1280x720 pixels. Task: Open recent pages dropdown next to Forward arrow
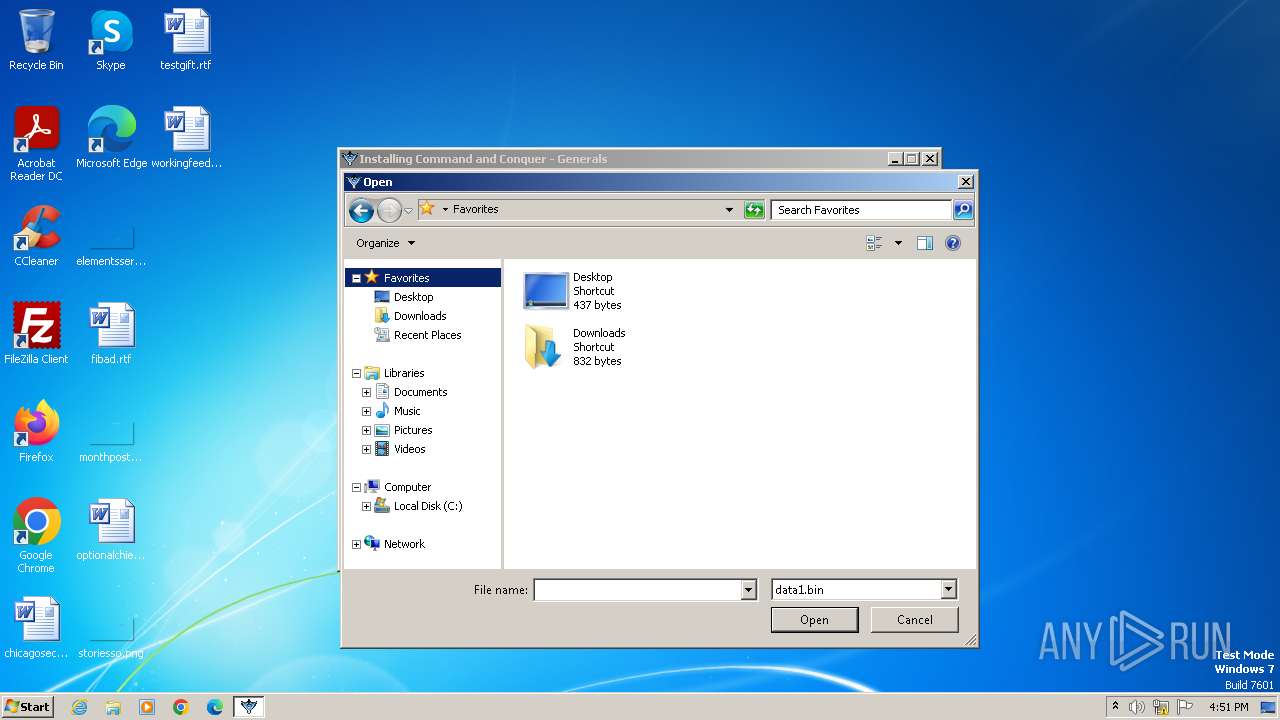408,210
